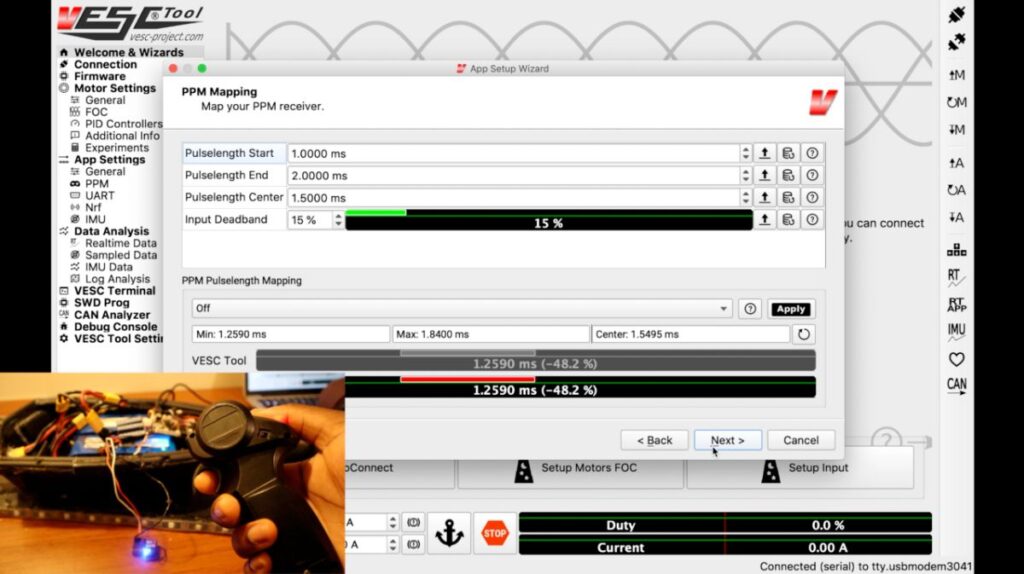Click help icon for Input Deadband

click(812, 220)
